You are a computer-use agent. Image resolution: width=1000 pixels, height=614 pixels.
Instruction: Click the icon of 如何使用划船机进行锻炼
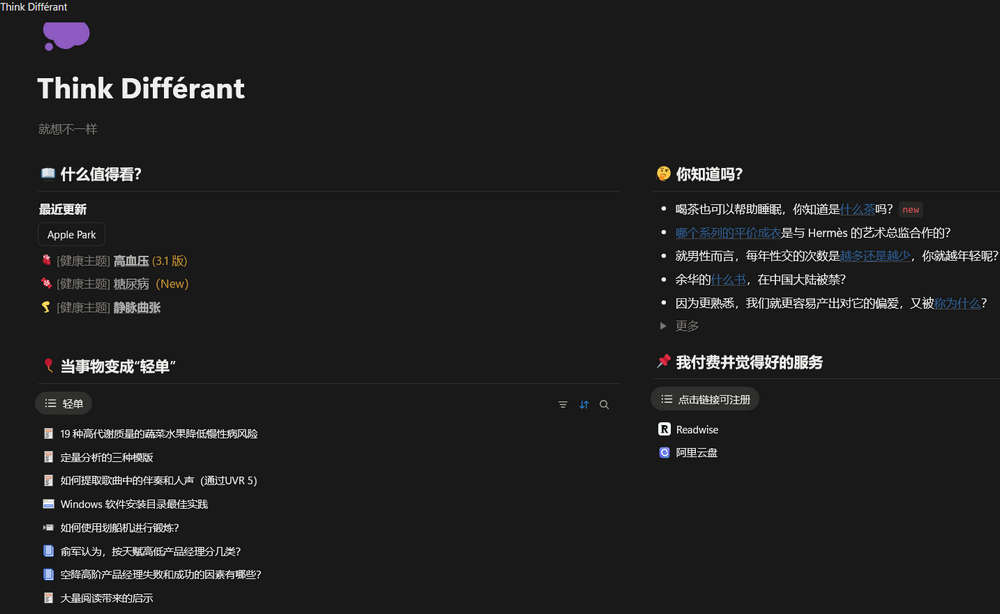48,527
